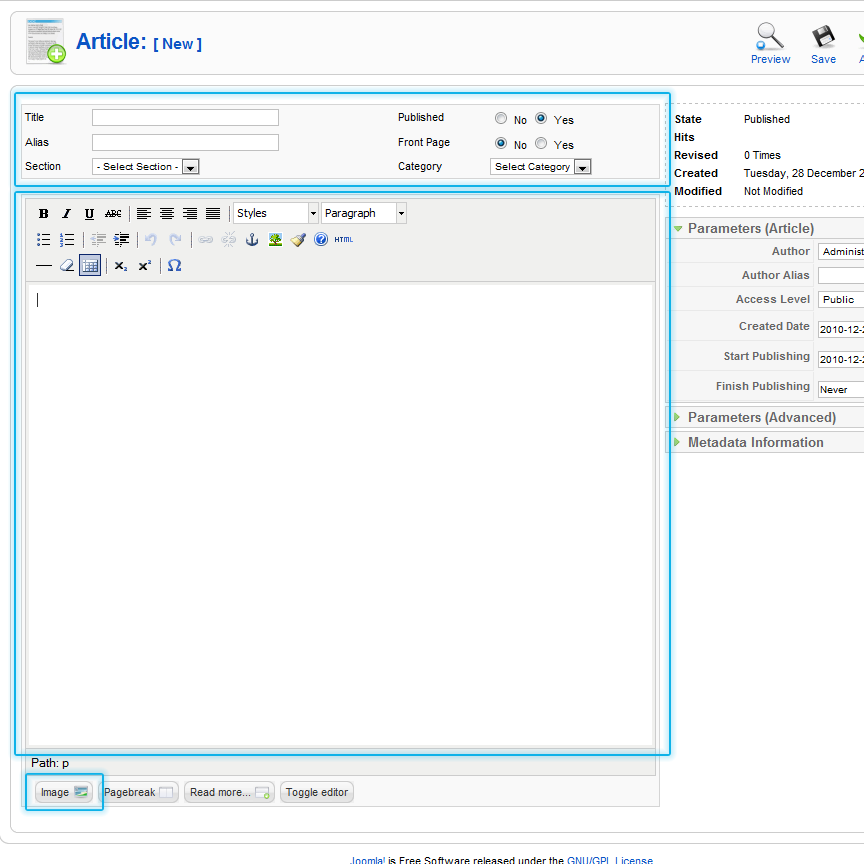The height and width of the screenshot is (864, 864).
Task: Outdent the paragraph
Action: click(x=98, y=239)
